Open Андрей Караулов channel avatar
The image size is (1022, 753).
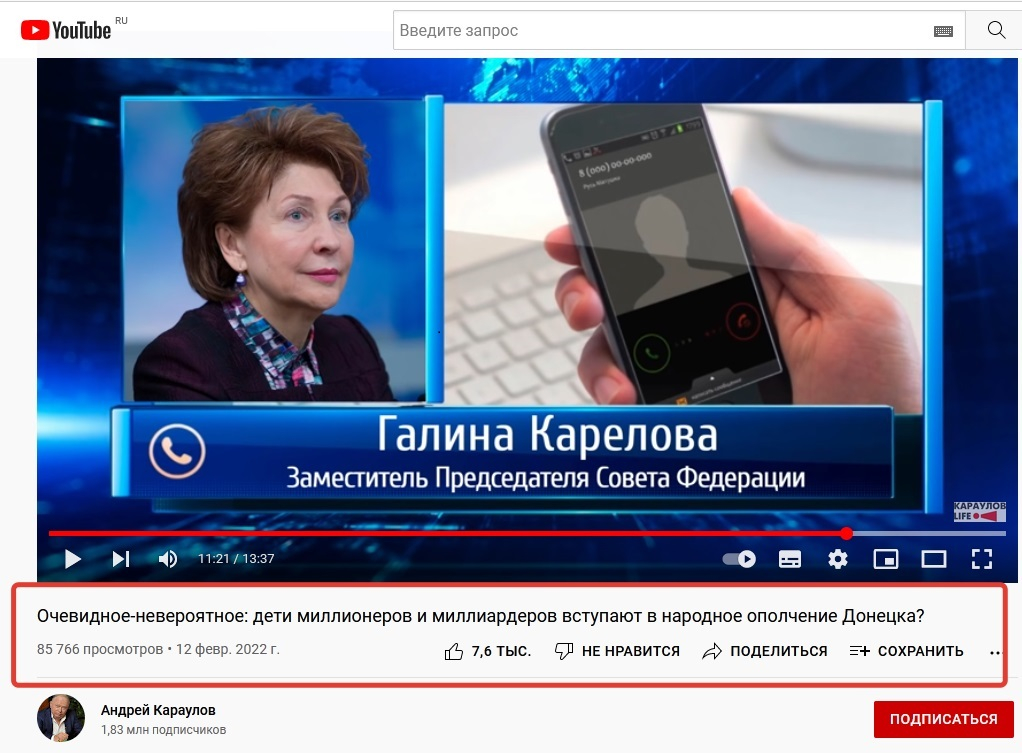(61, 718)
